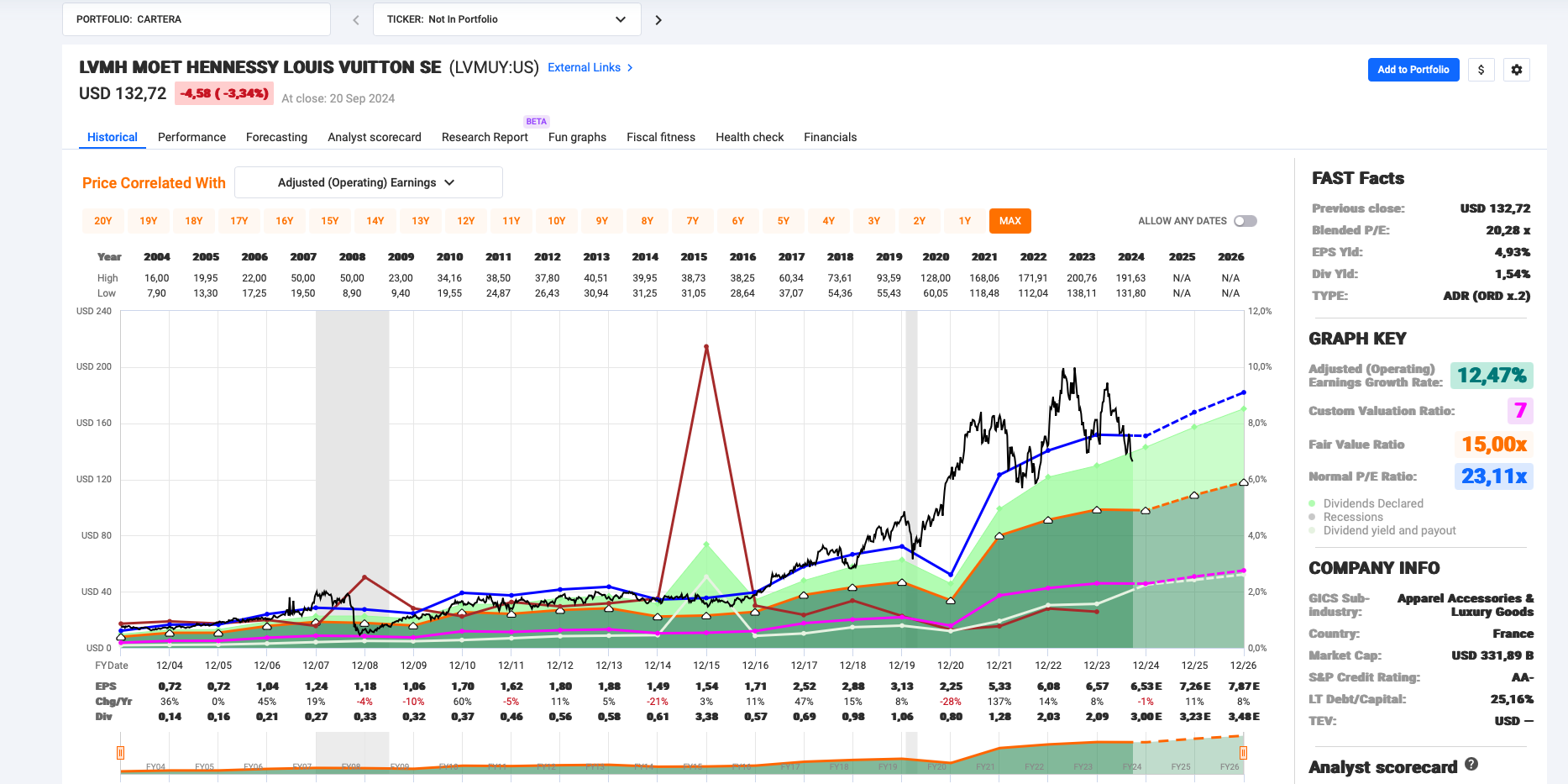Click the Fair Value Ratio 15,00x box

click(1494, 445)
